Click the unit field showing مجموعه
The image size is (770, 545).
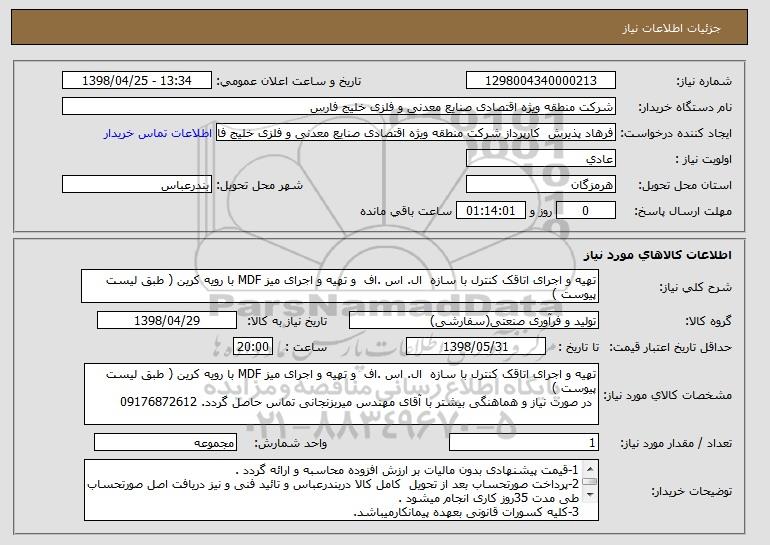coord(165,442)
